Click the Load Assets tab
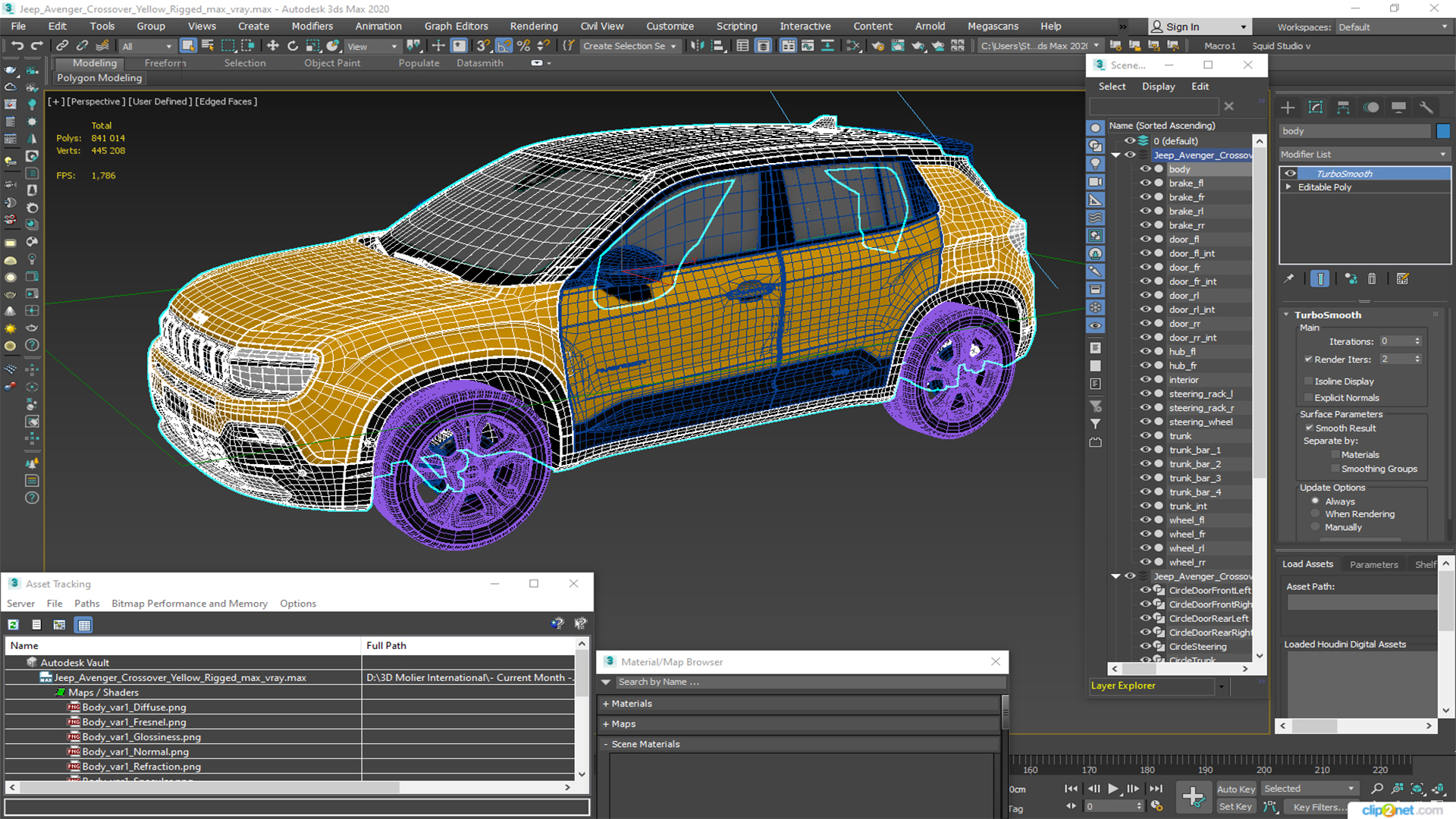Viewport: 1456px width, 819px height. [x=1307, y=564]
